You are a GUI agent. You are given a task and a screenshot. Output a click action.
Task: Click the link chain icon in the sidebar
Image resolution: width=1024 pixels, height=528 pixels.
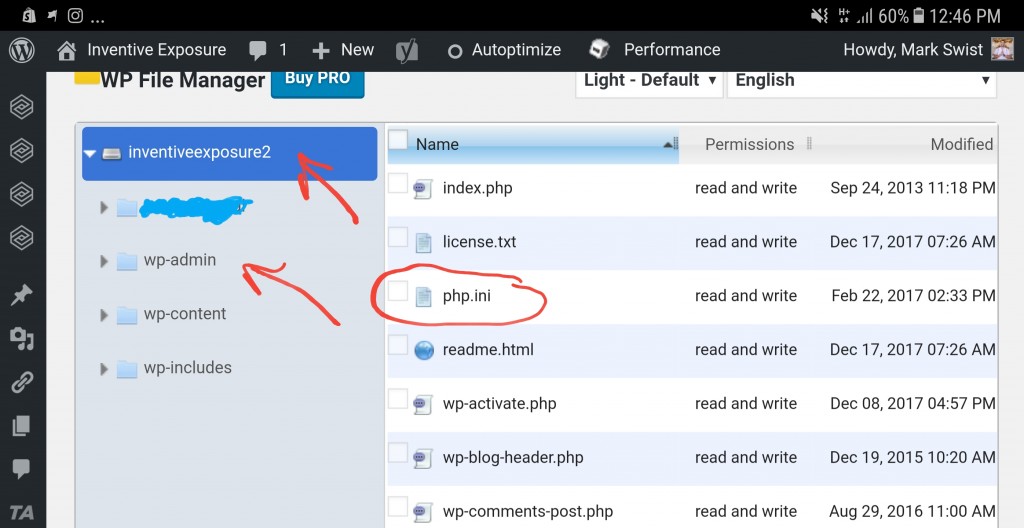tap(22, 382)
